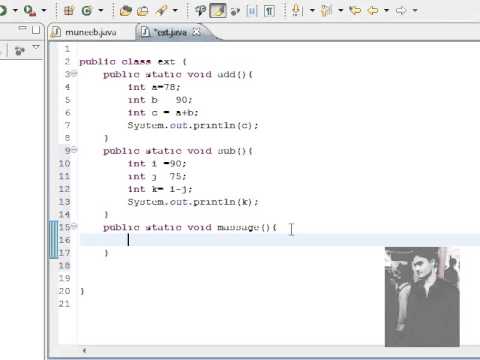Click the green Run button
Screen dimensions: 480x360
(3, 10)
